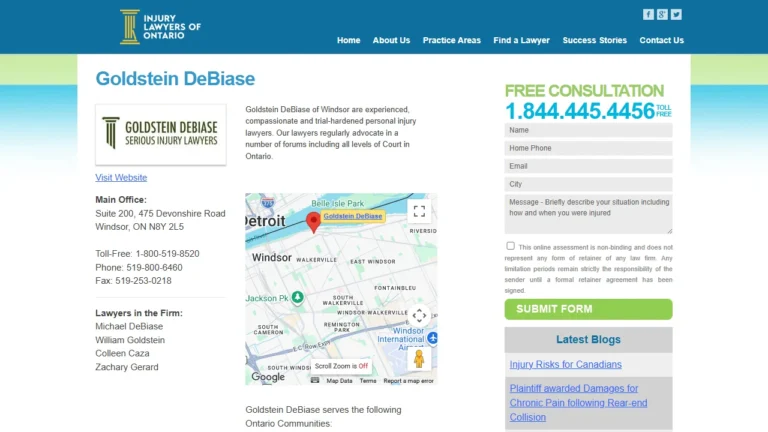Click the Windsor airport marker icon
This screenshot has width=768, height=432.
pyautogui.click(x=432, y=337)
